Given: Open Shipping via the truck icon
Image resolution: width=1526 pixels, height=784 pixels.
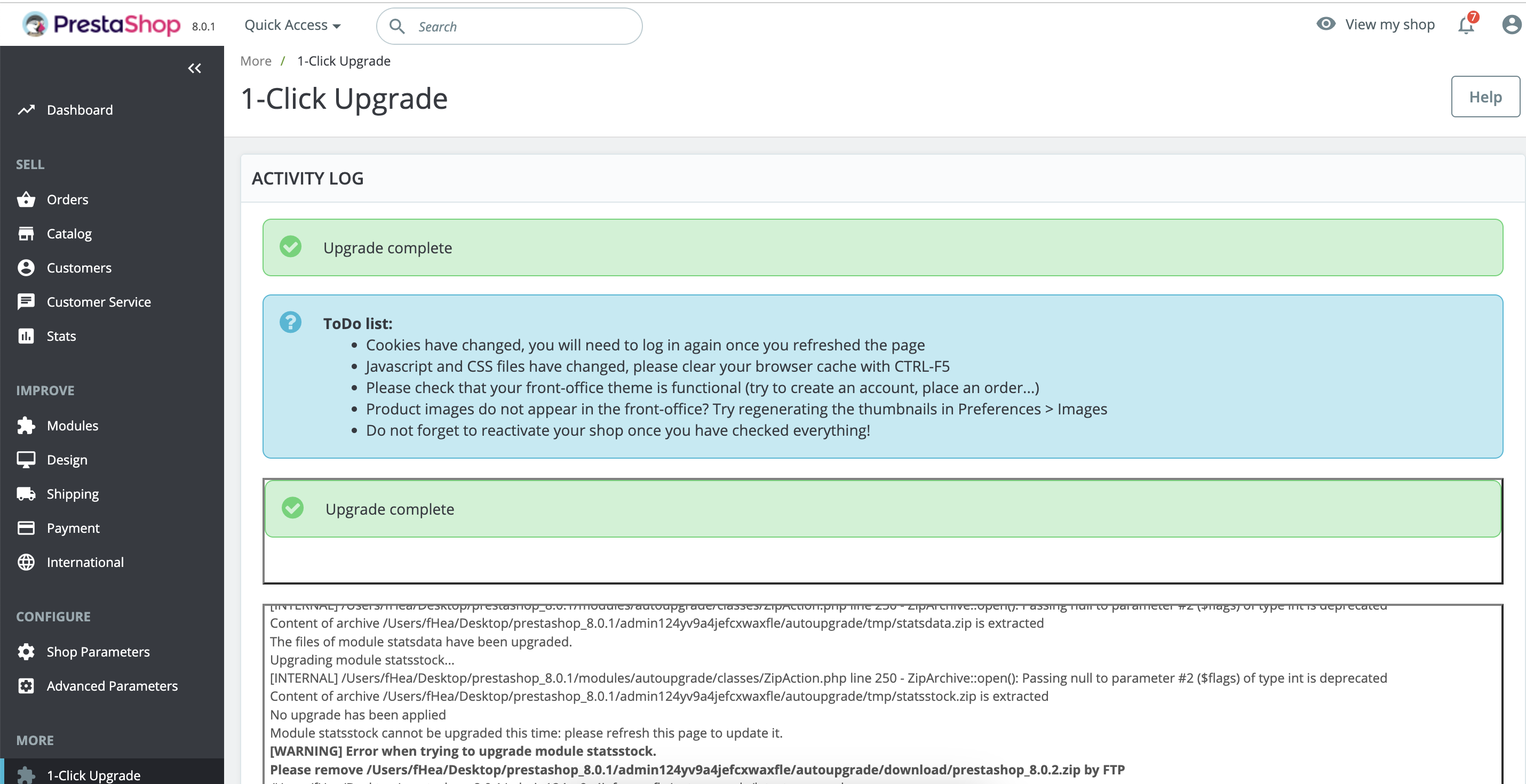Looking at the screenshot, I should pyautogui.click(x=27, y=493).
